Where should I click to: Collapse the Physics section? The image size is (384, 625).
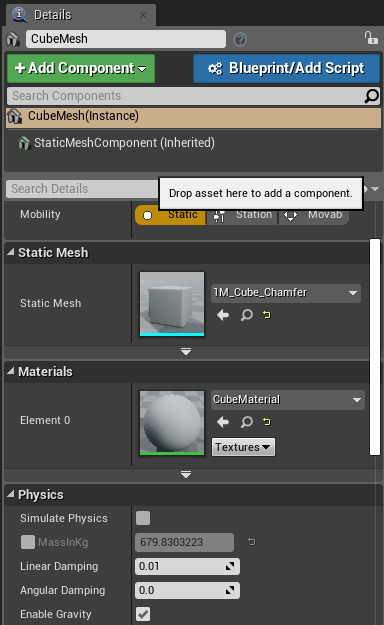coord(11,494)
